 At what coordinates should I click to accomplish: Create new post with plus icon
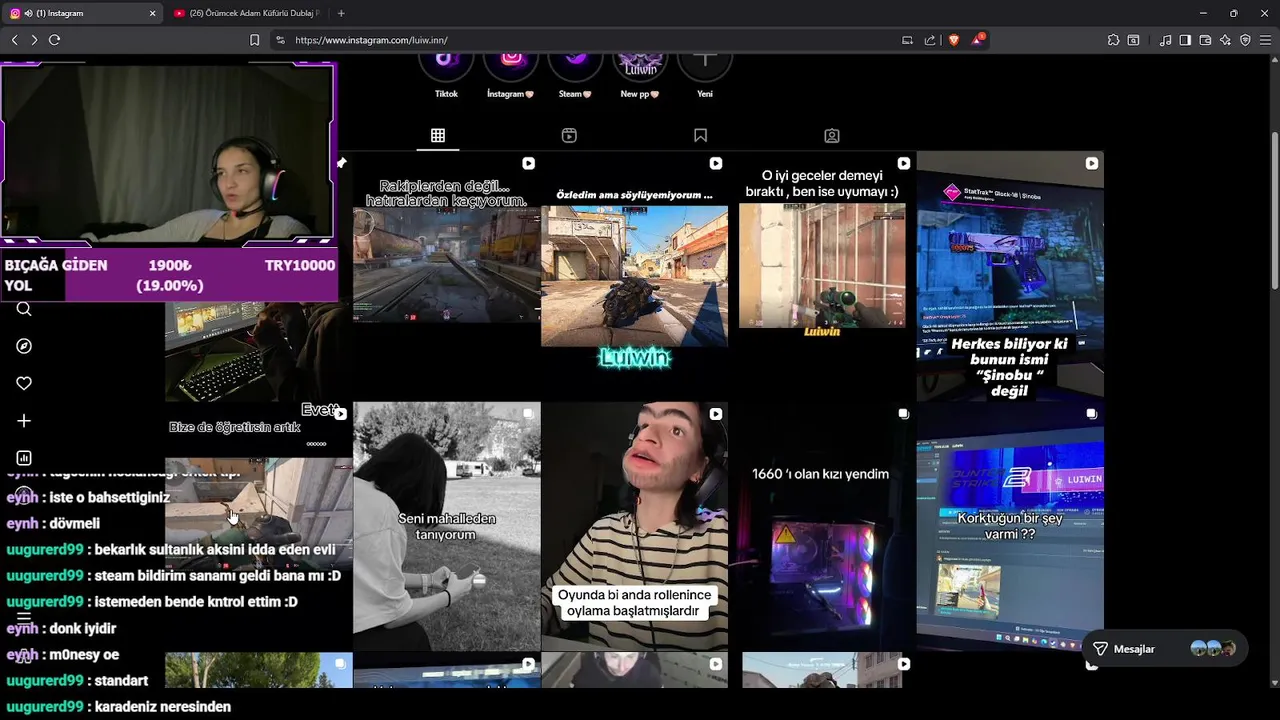pyautogui.click(x=24, y=421)
